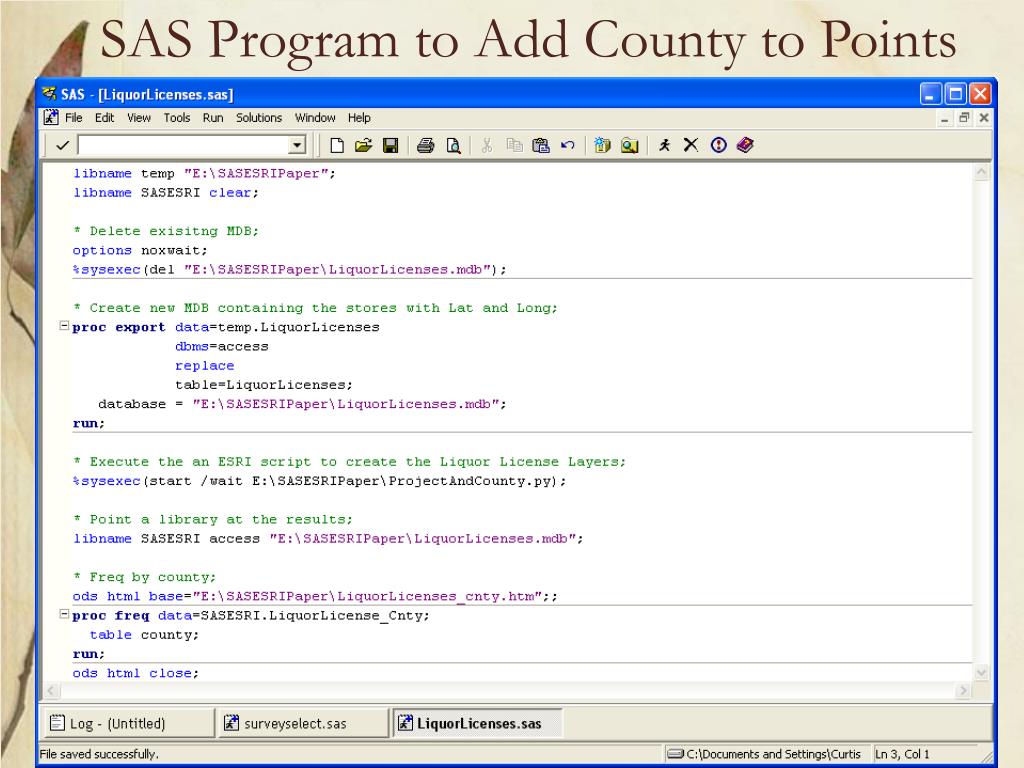The image size is (1024, 768).
Task: Click the 'replace' keyword line
Action: tap(204, 366)
